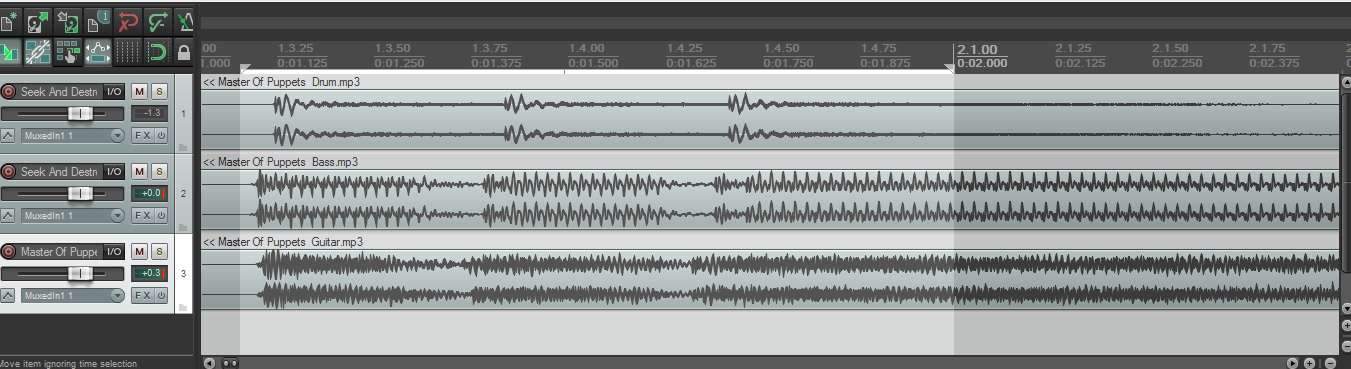Toggle the snap magnet toolbar icon
This screenshot has width=1351, height=369.
pyautogui.click(x=157, y=52)
